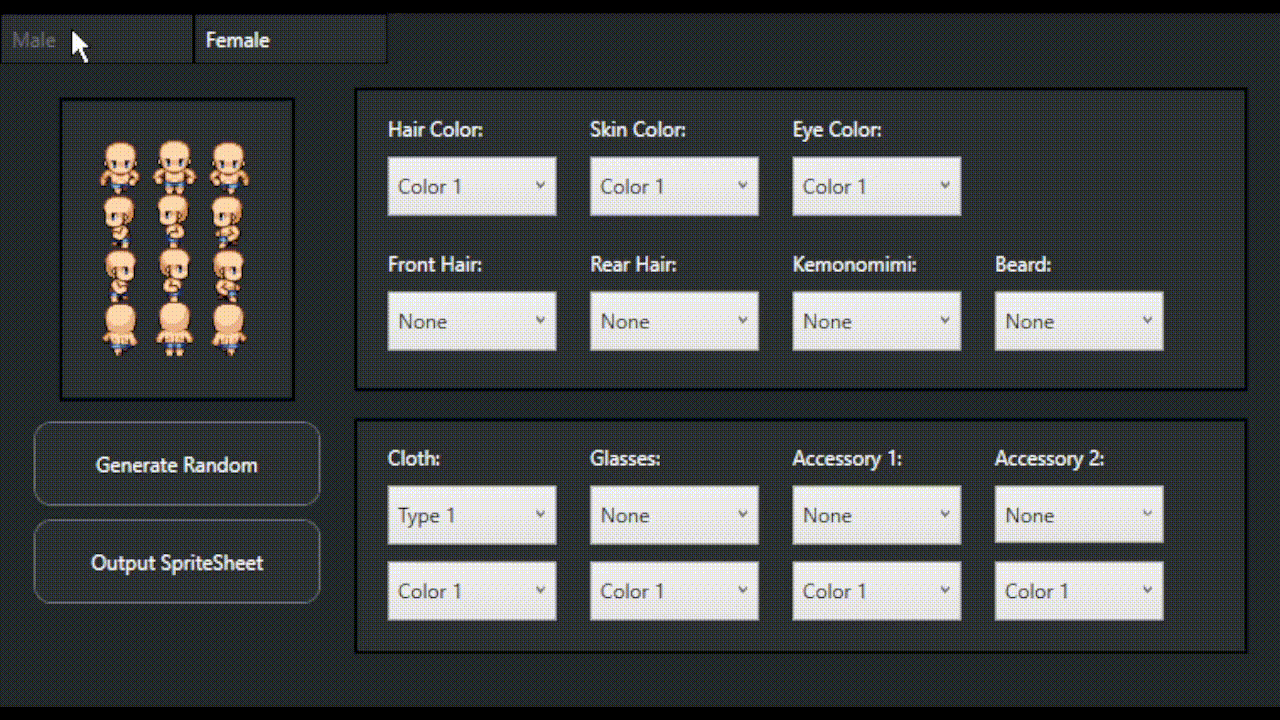1280x720 pixels.
Task: Open the Cloth type dropdown
Action: pyautogui.click(x=471, y=515)
